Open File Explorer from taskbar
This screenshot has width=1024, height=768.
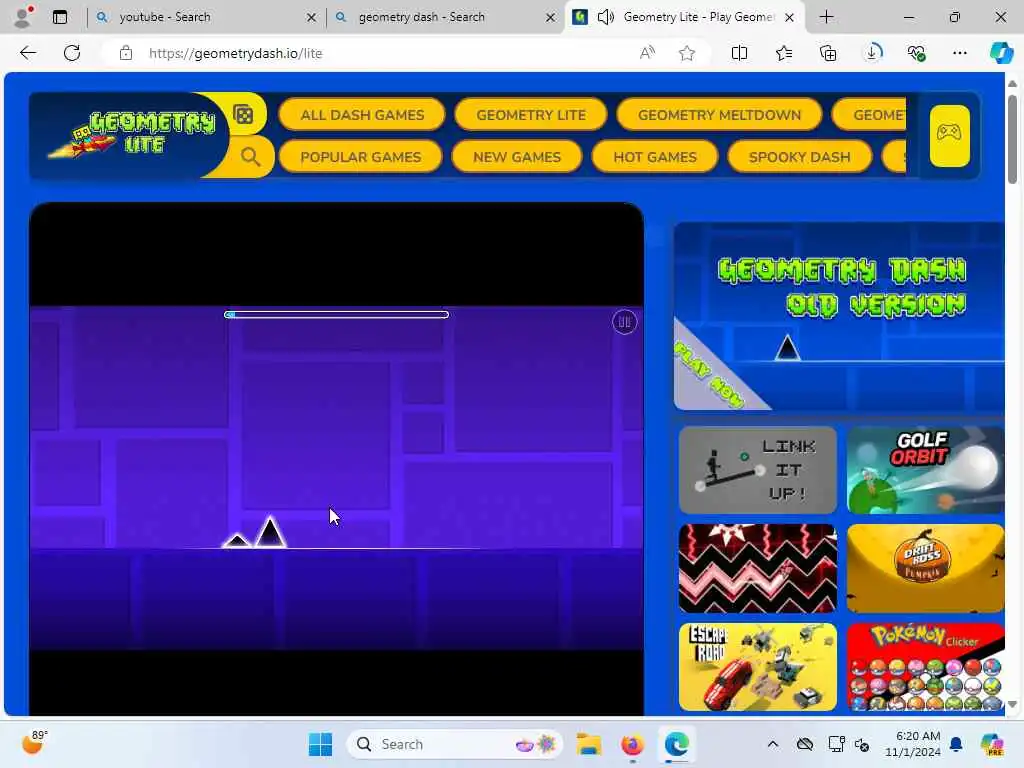pyautogui.click(x=588, y=744)
